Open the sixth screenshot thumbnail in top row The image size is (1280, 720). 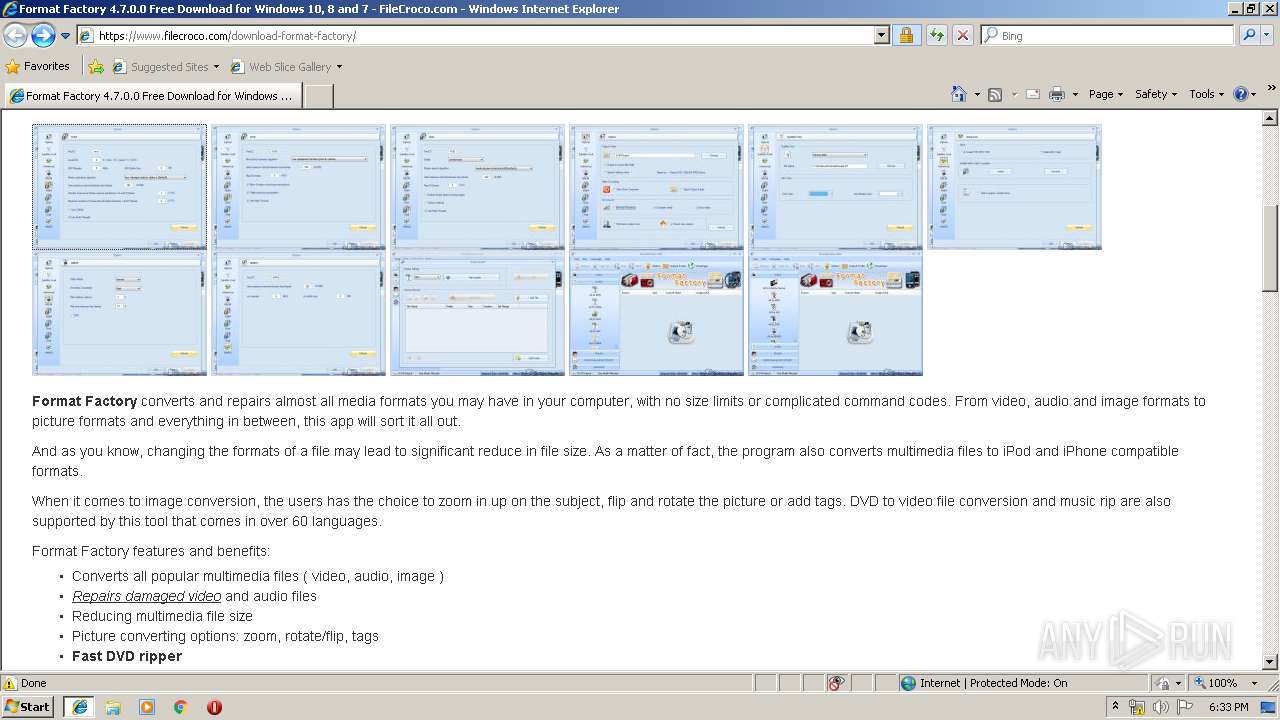click(x=1015, y=187)
